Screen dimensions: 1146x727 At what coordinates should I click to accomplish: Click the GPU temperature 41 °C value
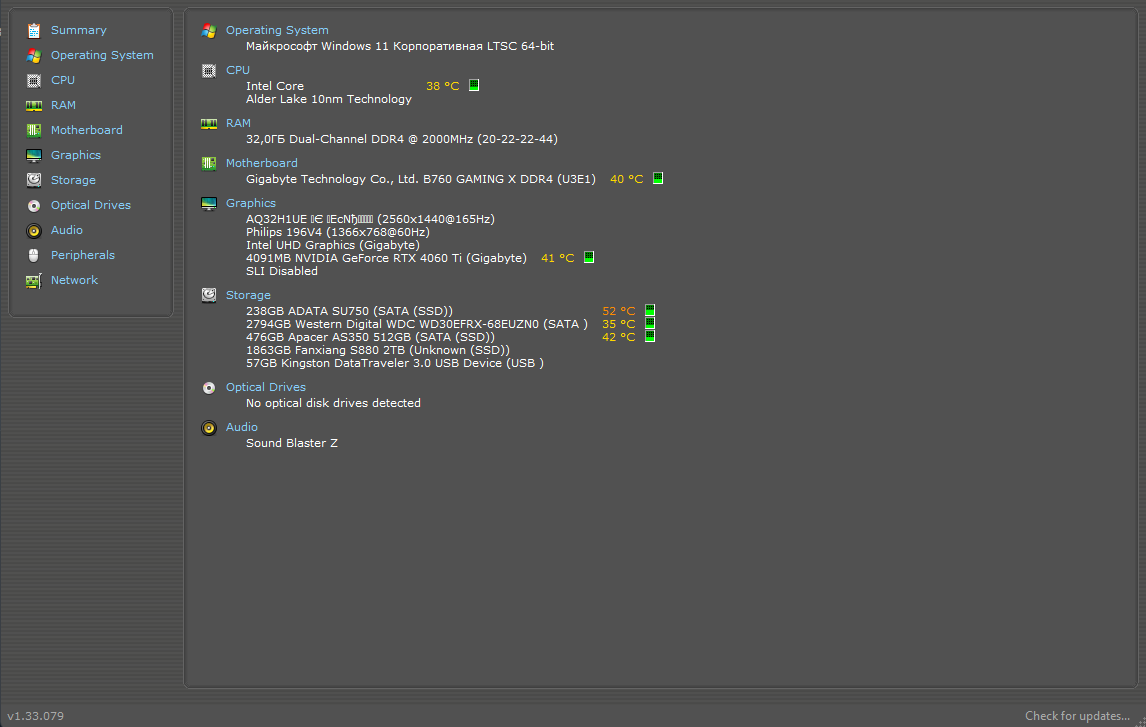pyautogui.click(x=558, y=258)
